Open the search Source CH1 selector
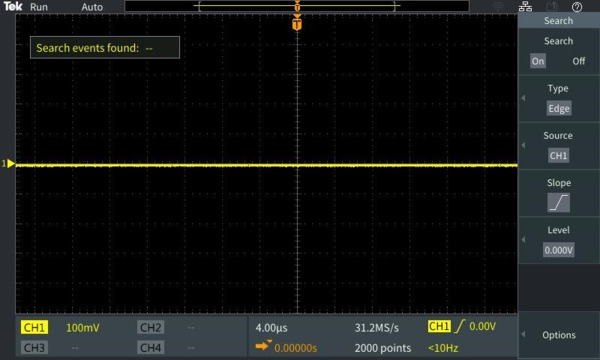The width and height of the screenshot is (600, 360). [x=558, y=156]
